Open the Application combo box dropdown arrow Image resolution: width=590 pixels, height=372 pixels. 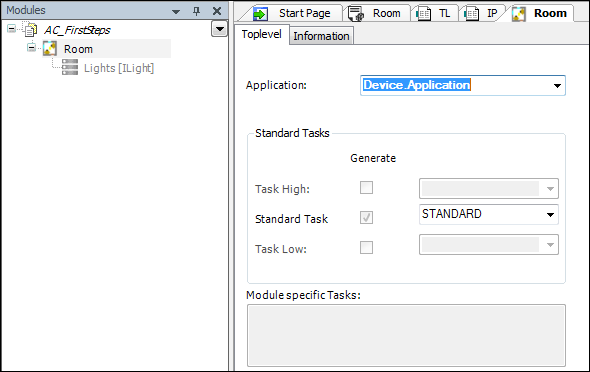coord(557,86)
